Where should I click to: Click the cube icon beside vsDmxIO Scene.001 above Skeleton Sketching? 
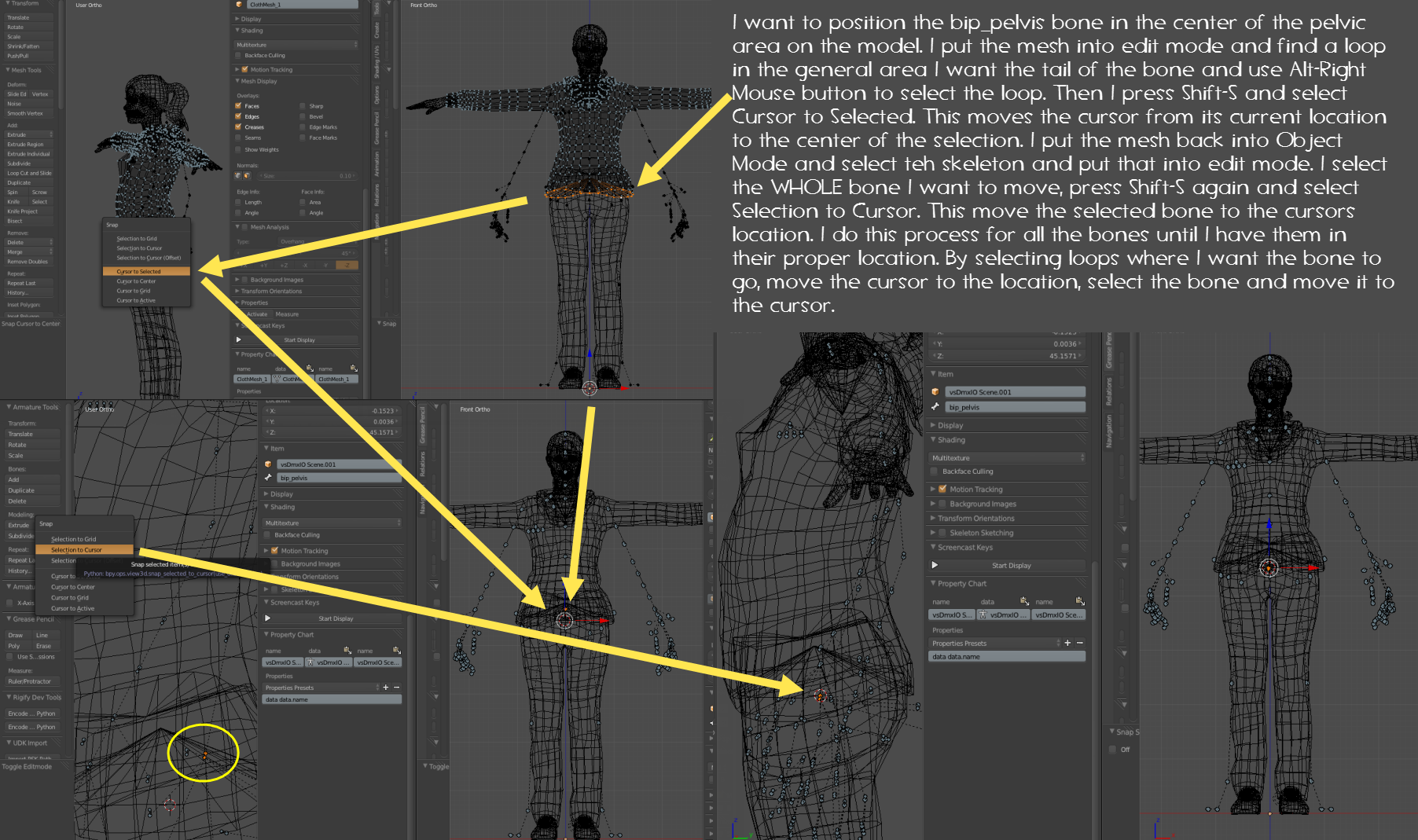(x=935, y=391)
